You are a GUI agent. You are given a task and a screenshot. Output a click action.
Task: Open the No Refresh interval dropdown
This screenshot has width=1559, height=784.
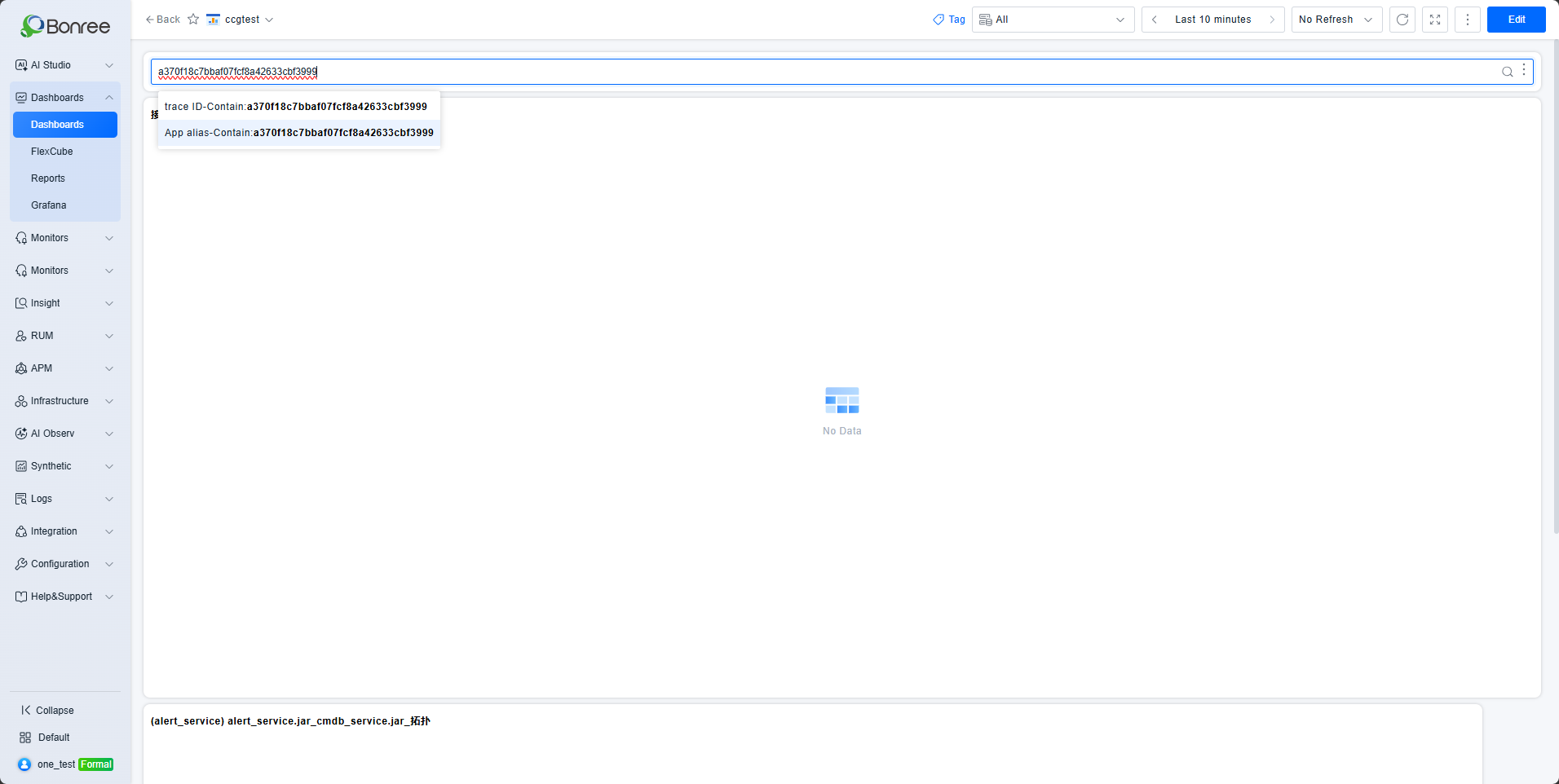(1336, 20)
